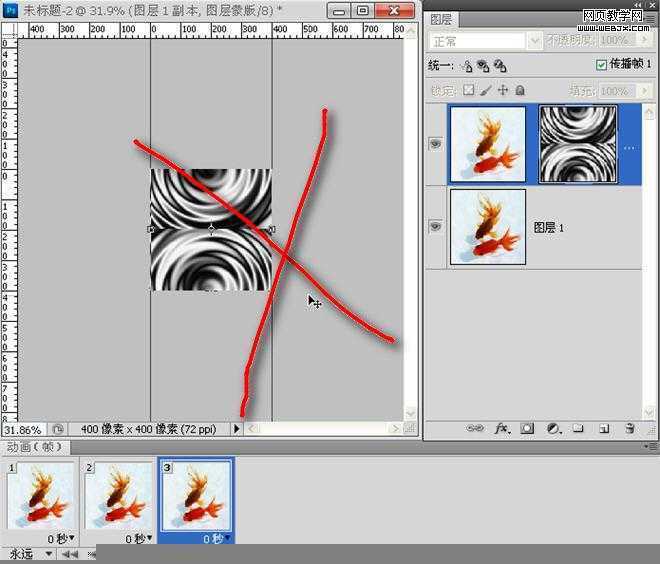Click the unify layer style icon

click(500, 66)
